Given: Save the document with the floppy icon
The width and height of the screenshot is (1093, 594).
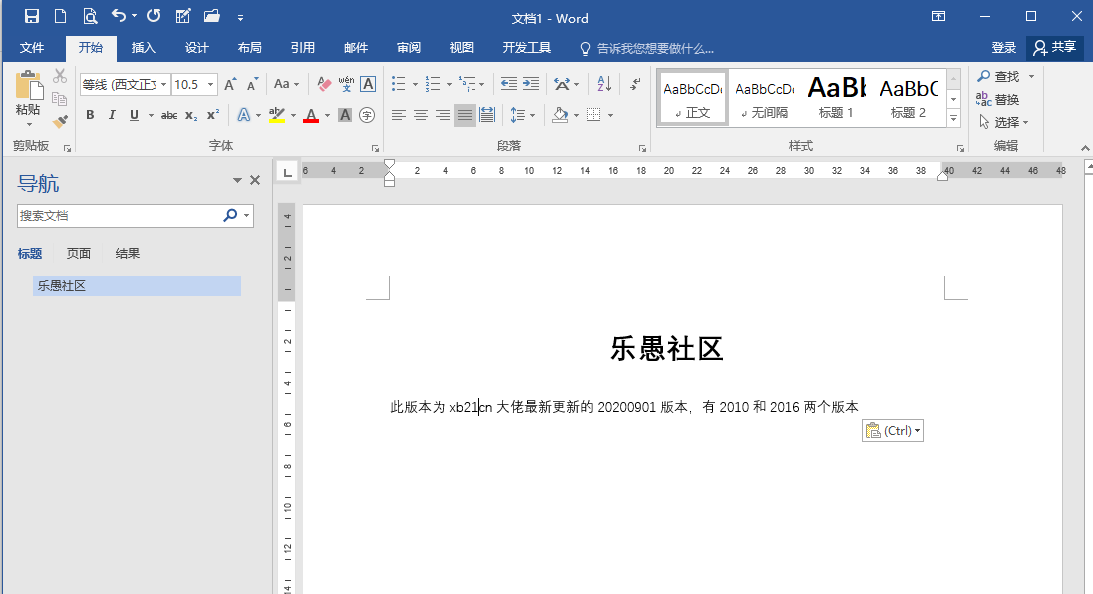Looking at the screenshot, I should 31,16.
